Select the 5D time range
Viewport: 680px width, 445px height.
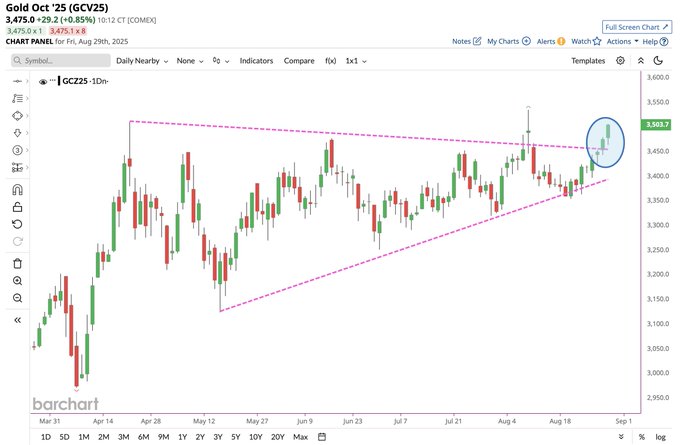64,437
